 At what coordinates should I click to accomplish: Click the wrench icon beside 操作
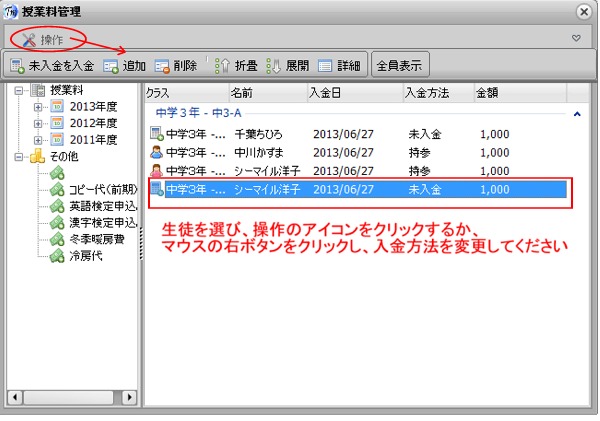point(29,39)
